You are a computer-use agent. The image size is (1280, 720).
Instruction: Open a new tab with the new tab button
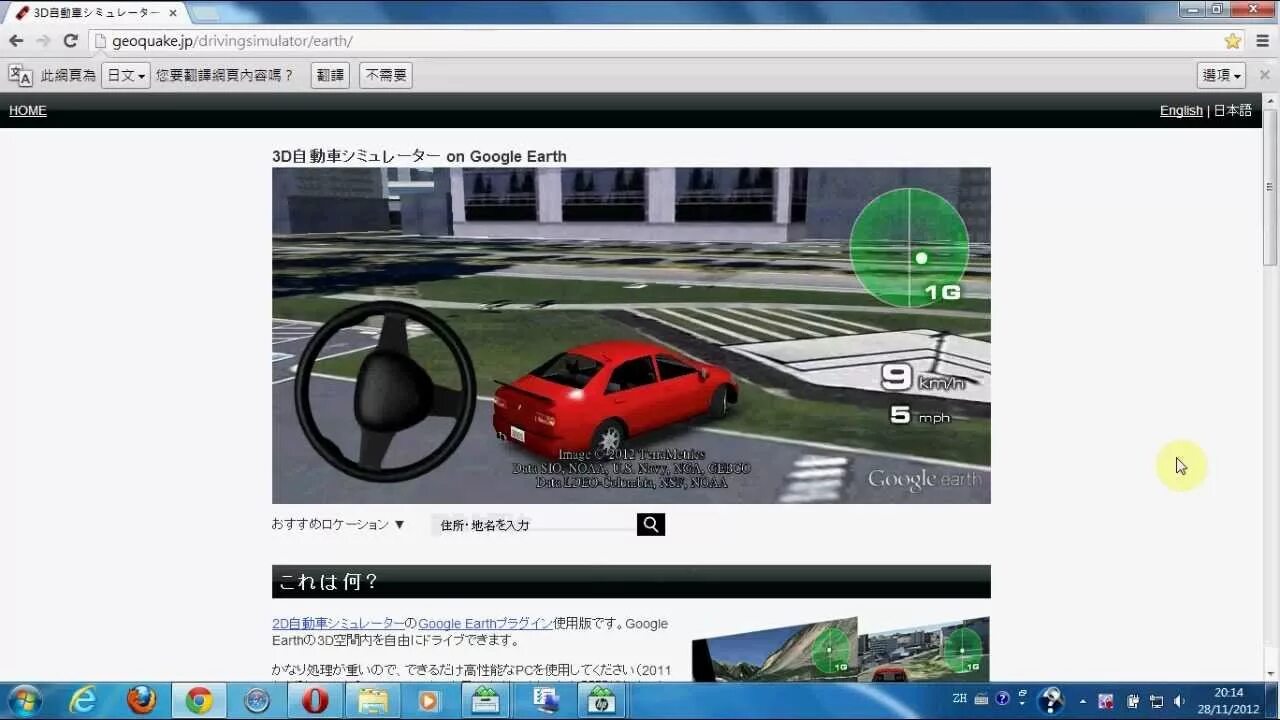[x=205, y=13]
